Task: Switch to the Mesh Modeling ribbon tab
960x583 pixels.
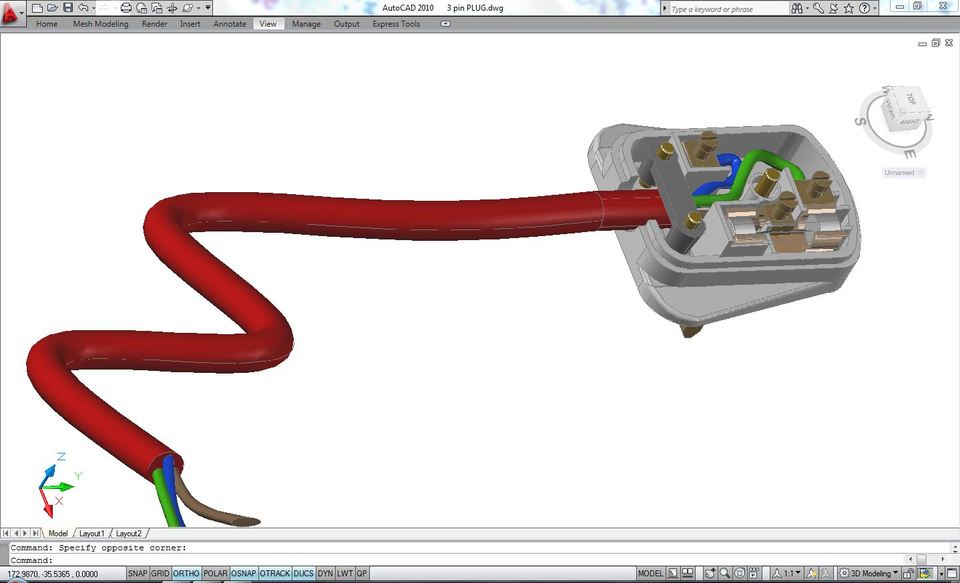Action: coord(100,24)
